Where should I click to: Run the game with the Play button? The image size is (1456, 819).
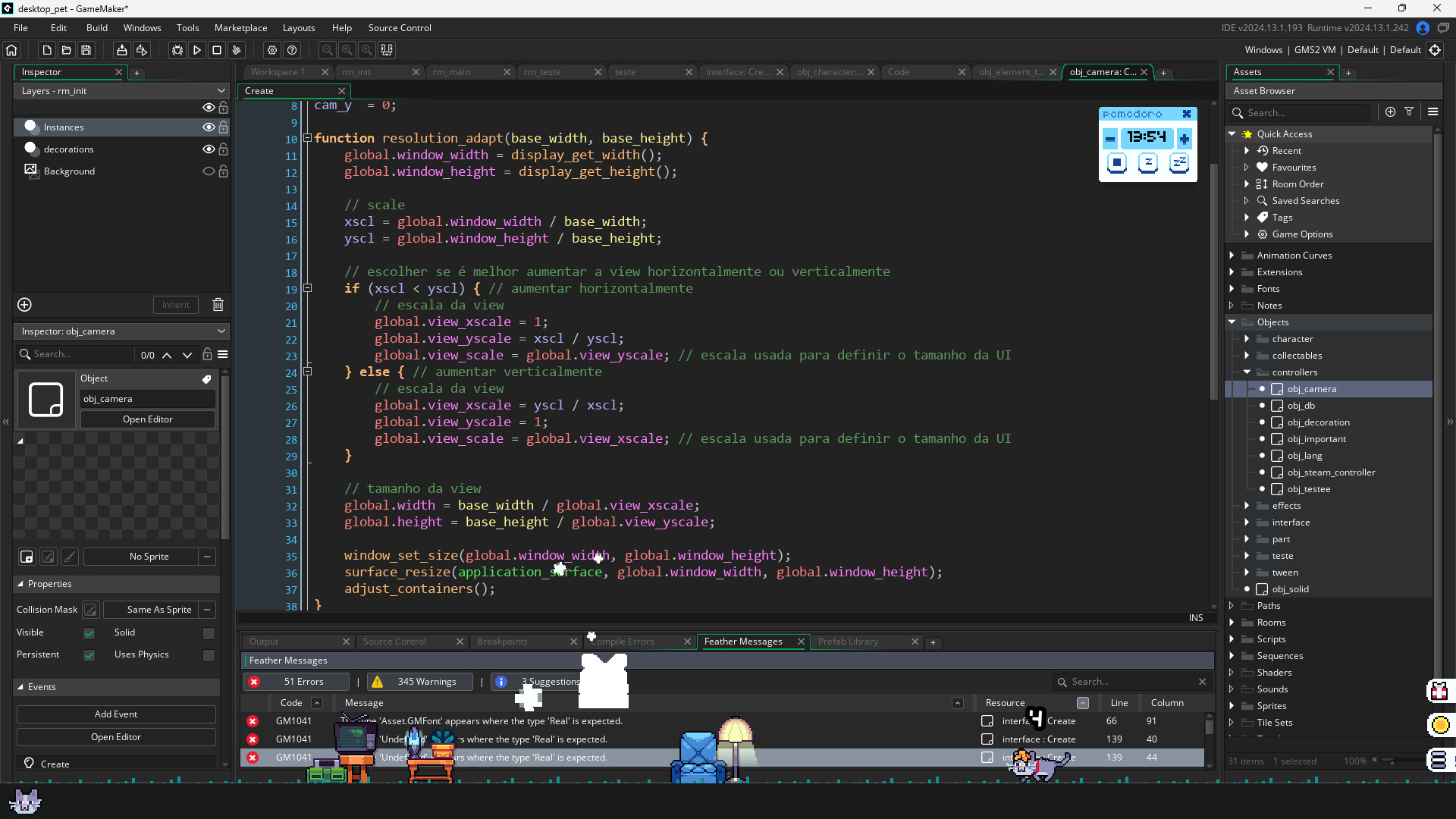(197, 50)
